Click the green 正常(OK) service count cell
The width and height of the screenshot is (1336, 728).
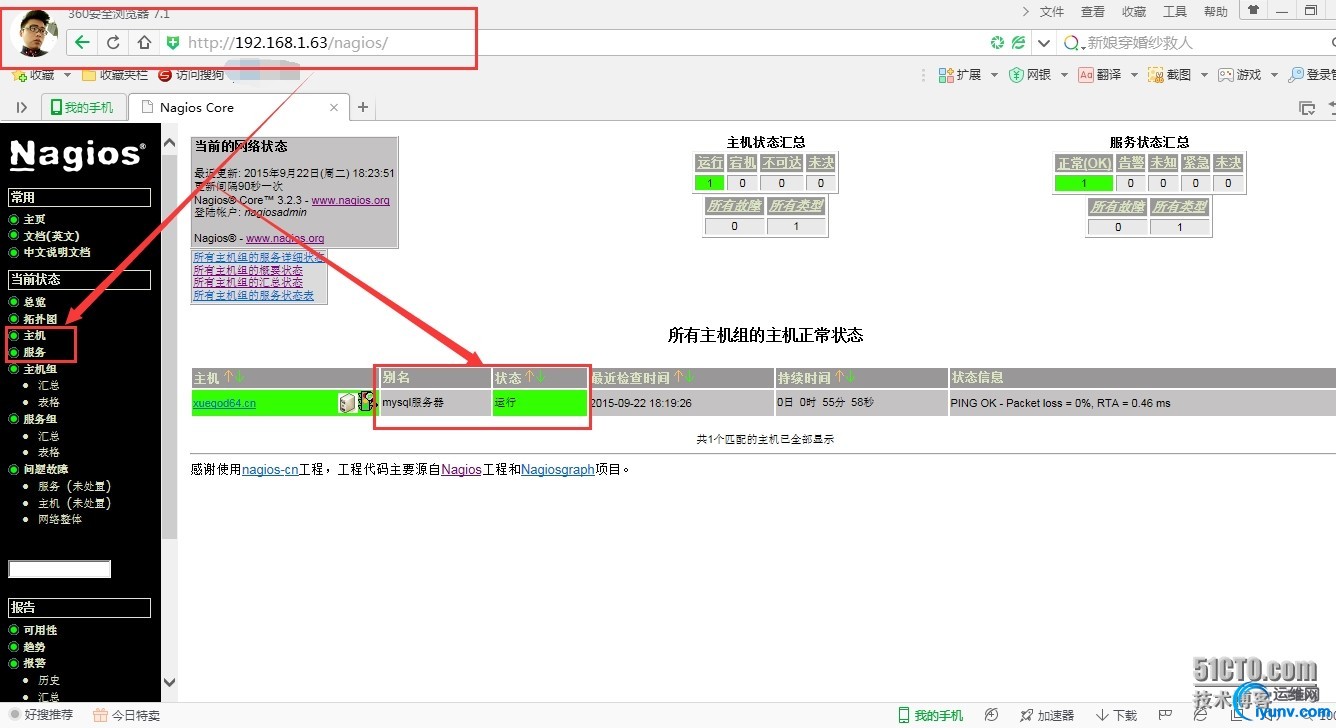click(x=1084, y=183)
